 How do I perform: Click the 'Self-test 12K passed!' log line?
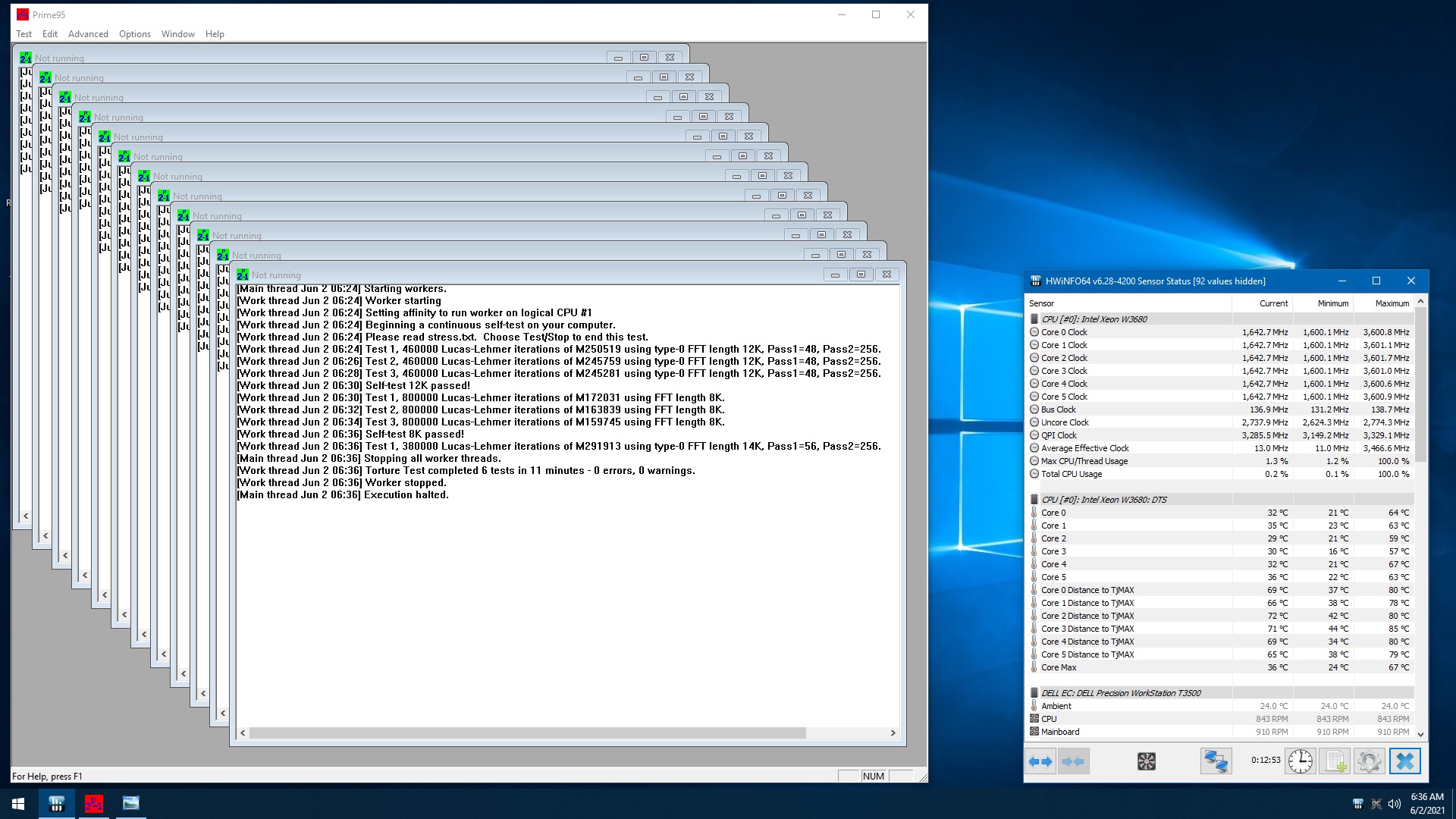[x=353, y=385]
